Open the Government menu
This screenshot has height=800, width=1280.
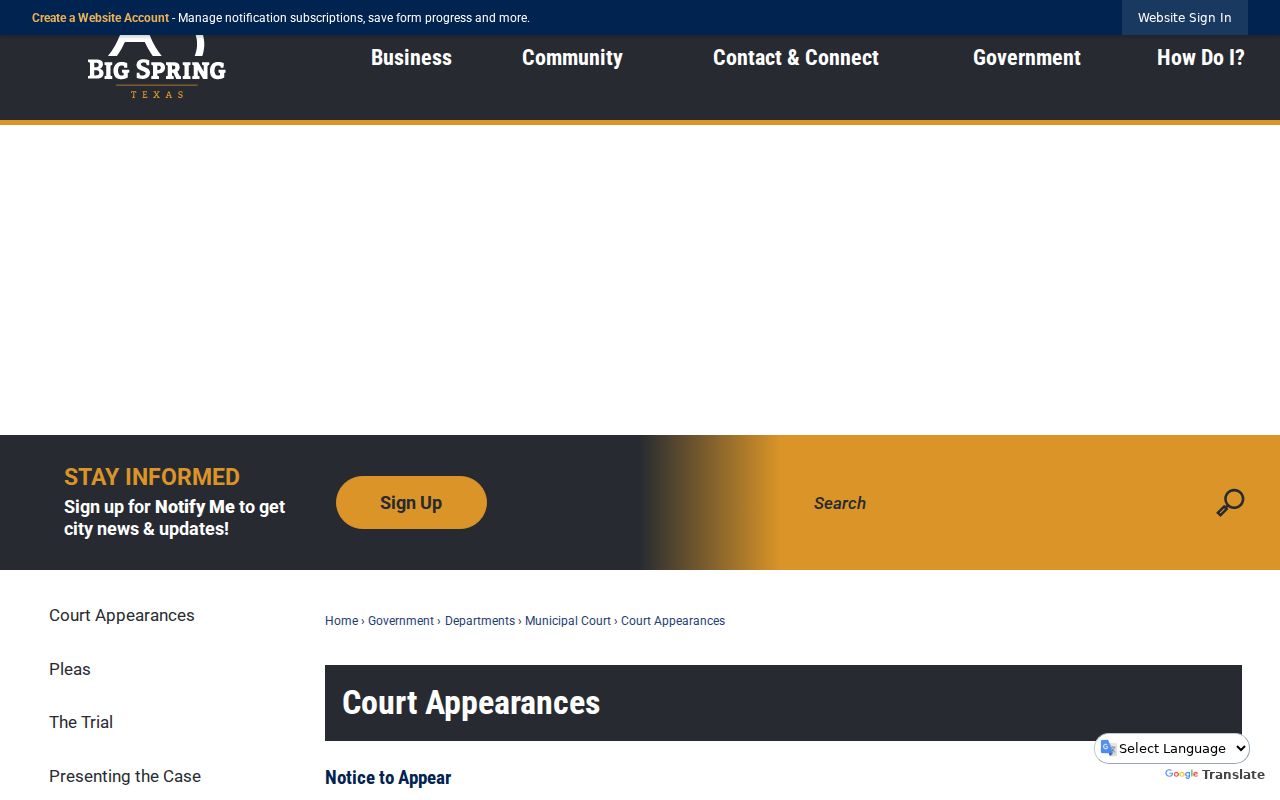[1027, 58]
